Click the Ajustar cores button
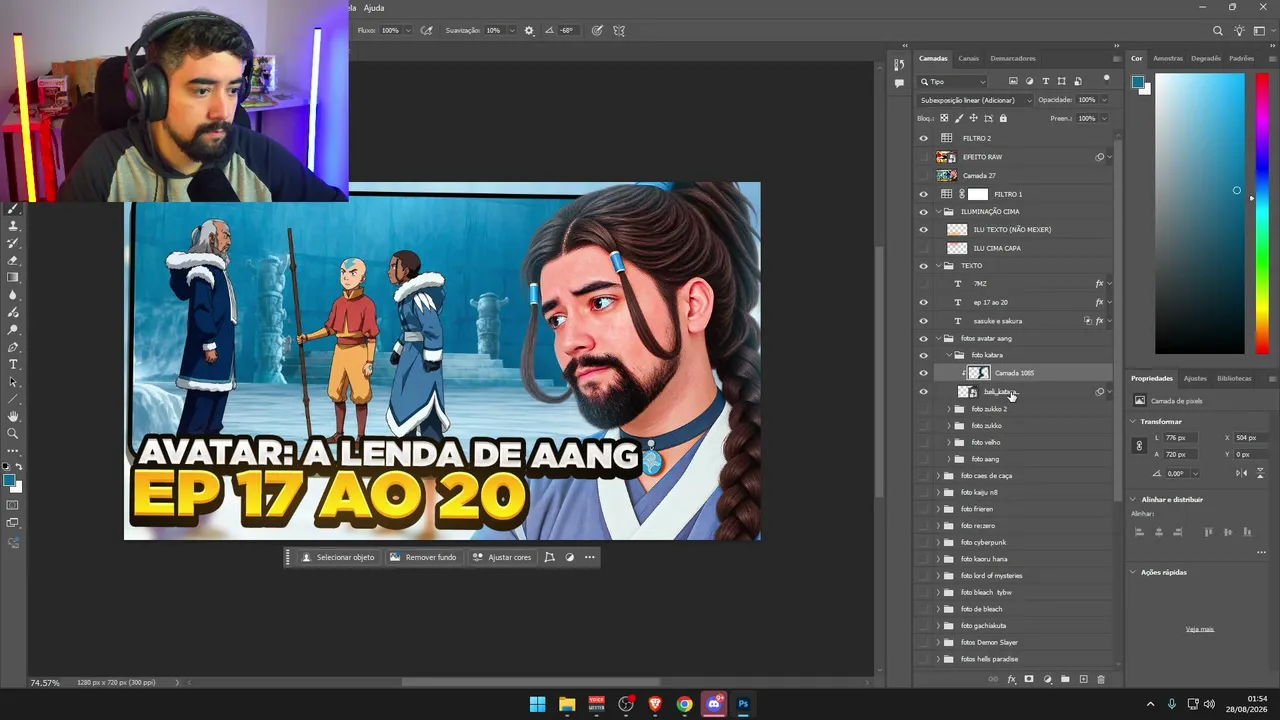This screenshot has width=1280, height=720. pyautogui.click(x=502, y=557)
